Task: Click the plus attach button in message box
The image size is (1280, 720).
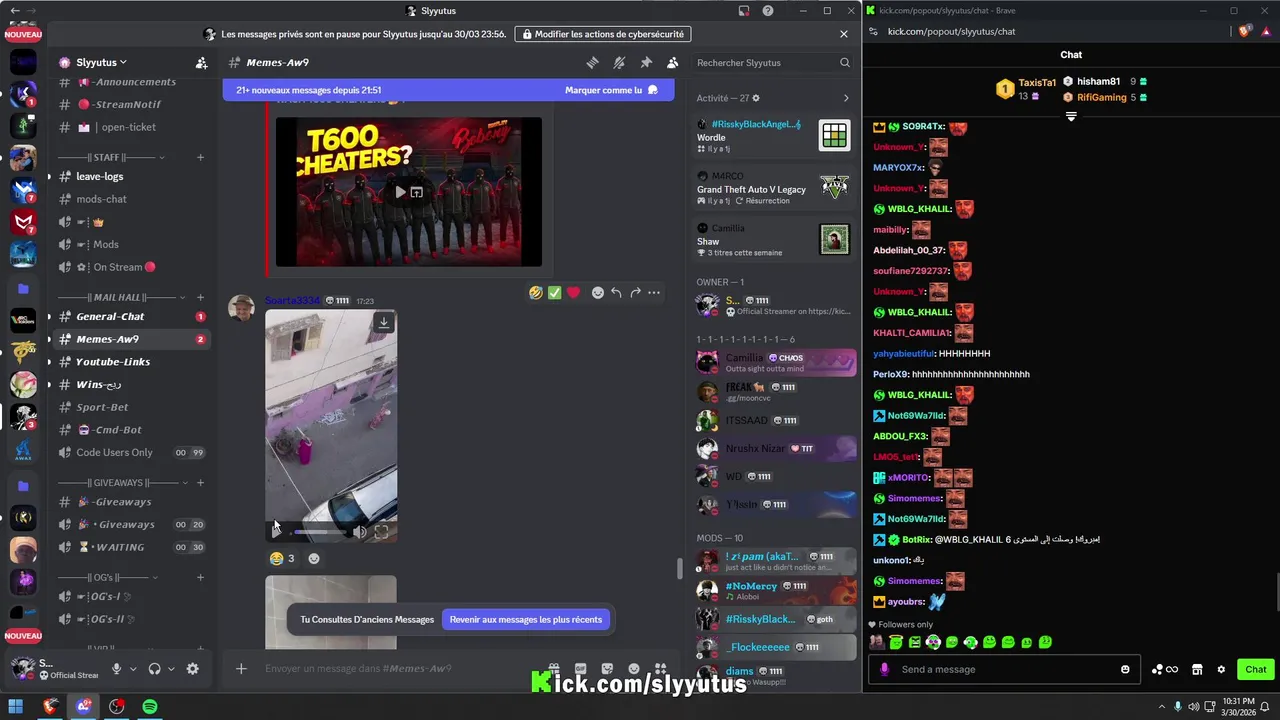Action: click(241, 668)
